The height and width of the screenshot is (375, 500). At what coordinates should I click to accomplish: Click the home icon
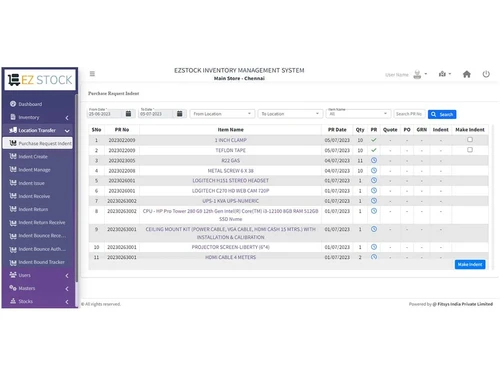pyautogui.click(x=467, y=74)
